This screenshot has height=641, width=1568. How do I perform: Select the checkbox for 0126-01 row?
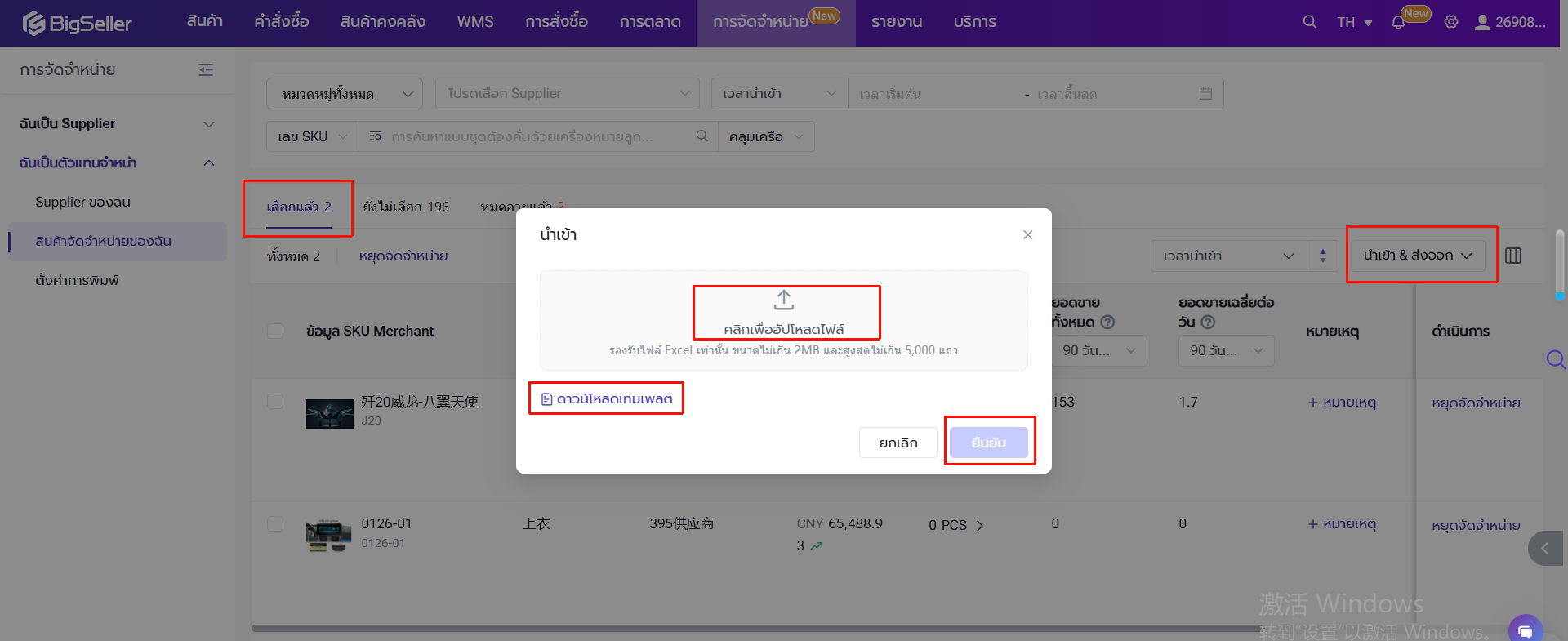(275, 523)
